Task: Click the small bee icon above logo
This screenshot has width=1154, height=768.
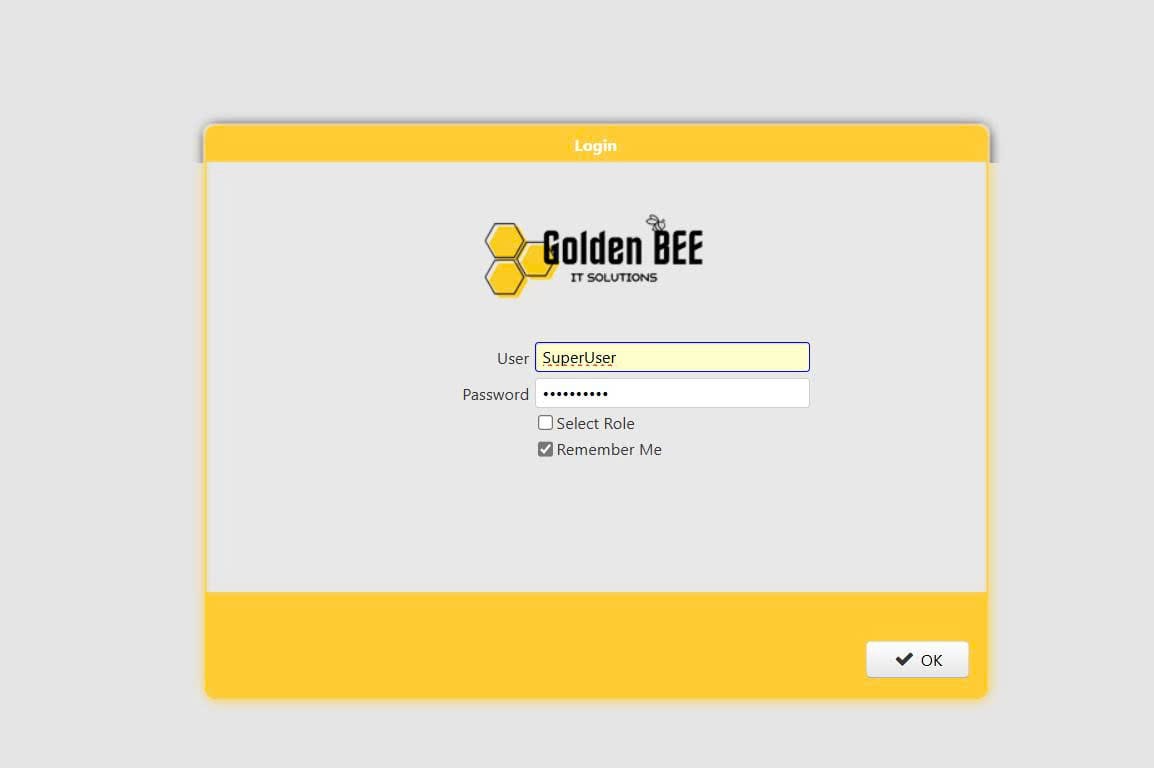Action: click(656, 223)
